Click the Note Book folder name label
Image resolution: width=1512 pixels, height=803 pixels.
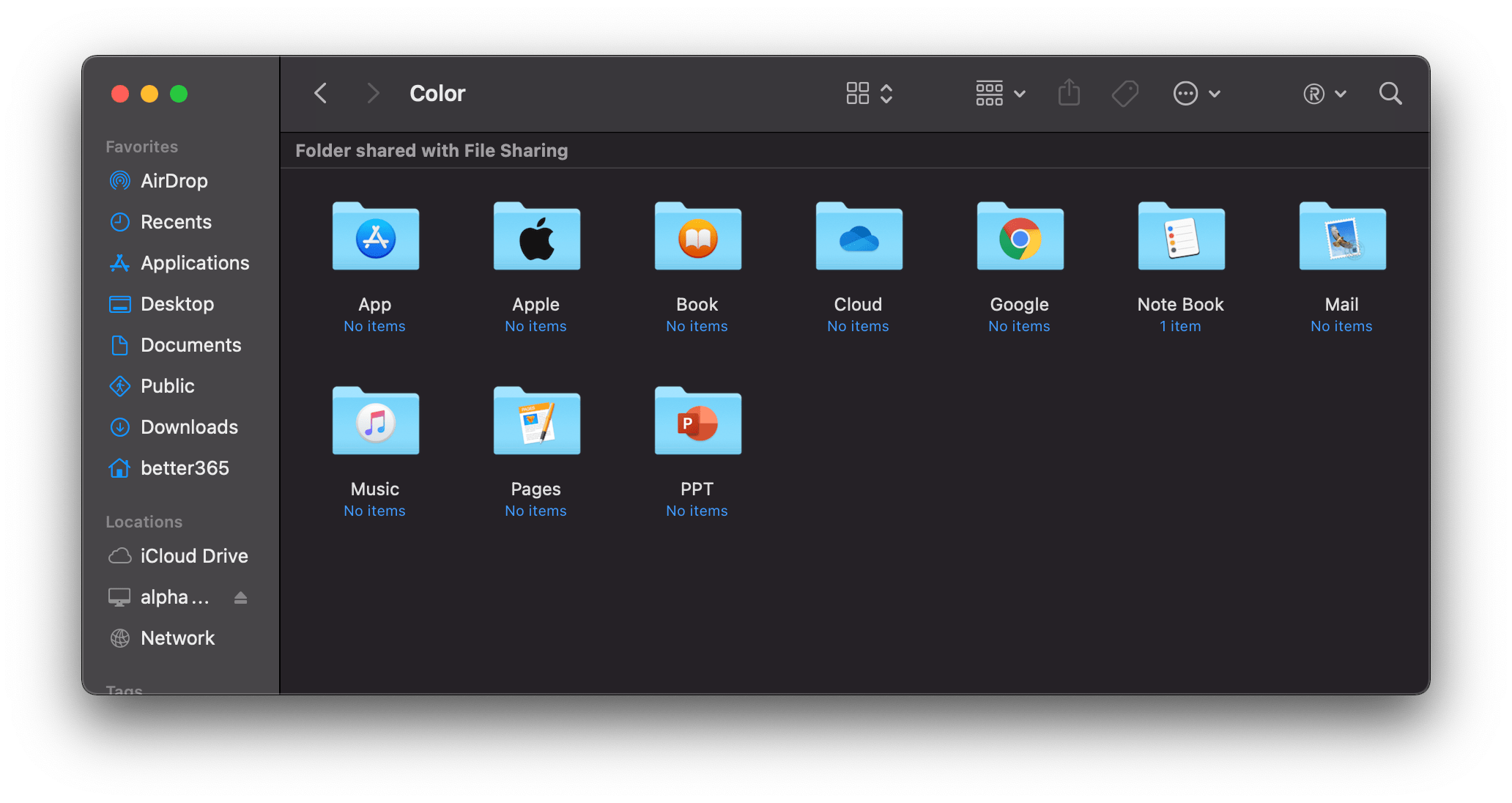(1181, 304)
